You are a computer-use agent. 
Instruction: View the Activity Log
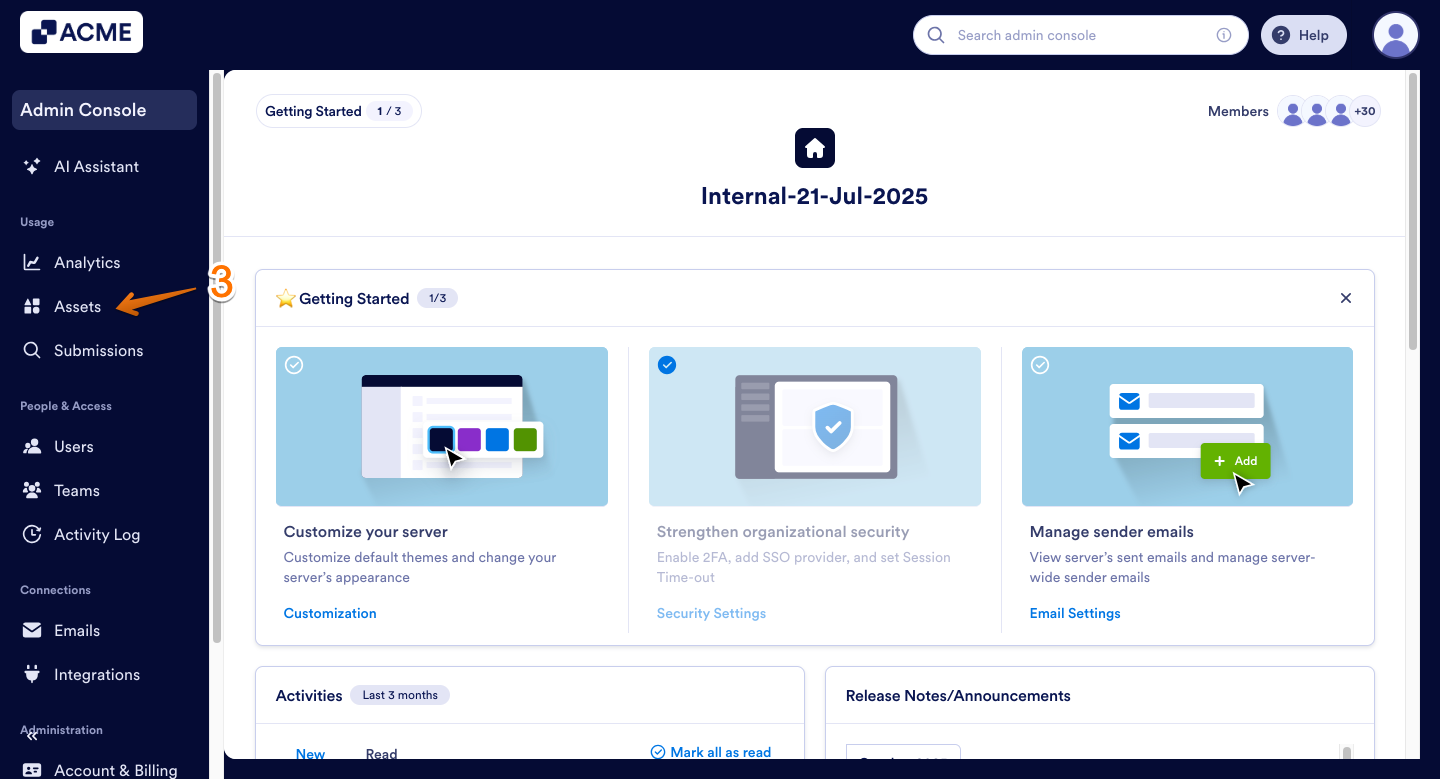(x=97, y=534)
